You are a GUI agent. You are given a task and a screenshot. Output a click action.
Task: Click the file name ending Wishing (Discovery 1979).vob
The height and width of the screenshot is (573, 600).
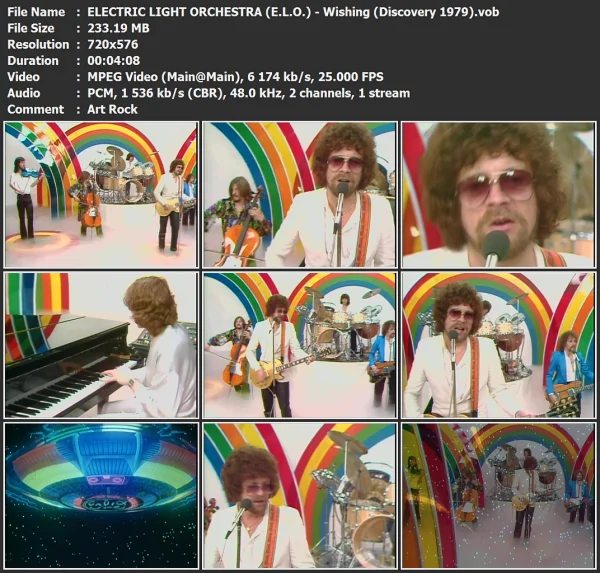click(x=293, y=12)
